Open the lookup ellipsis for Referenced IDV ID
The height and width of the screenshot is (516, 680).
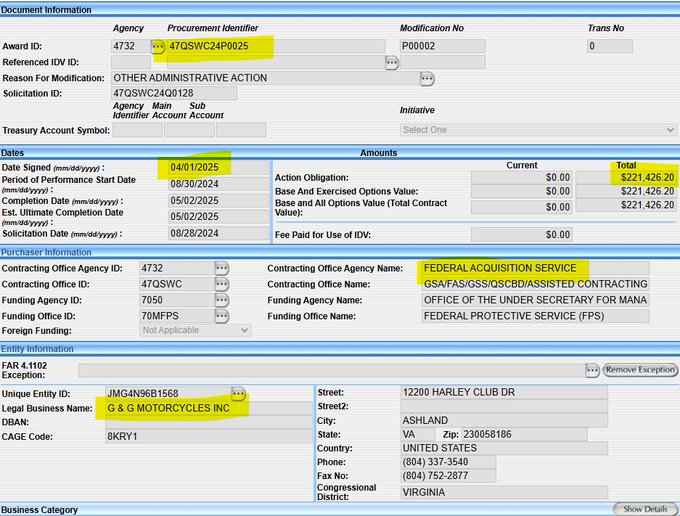tap(392, 62)
